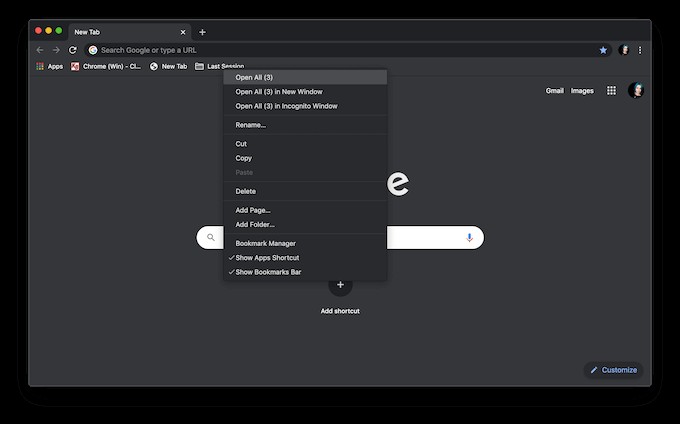This screenshot has height=424, width=680.
Task: Click the browser forward arrow
Action: point(56,50)
